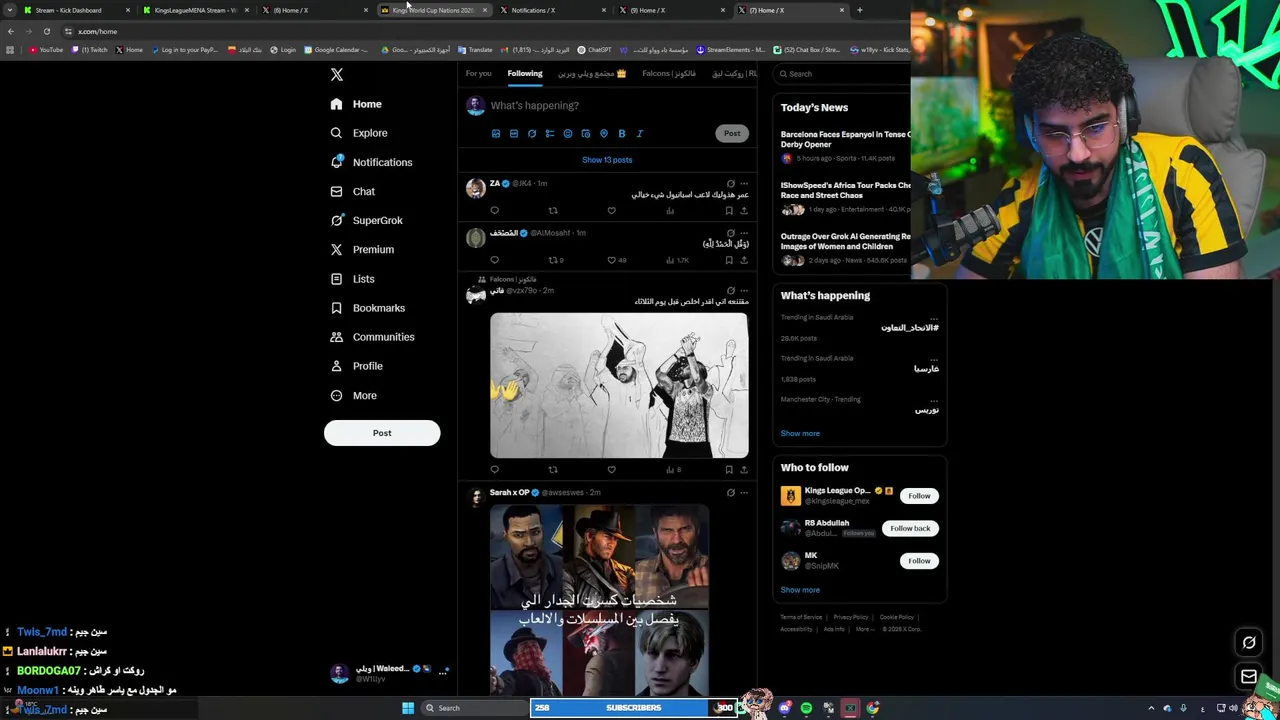Open IShowSpeed's Africa Tour news item
Screen dimensions: 1280x720
[x=846, y=190]
